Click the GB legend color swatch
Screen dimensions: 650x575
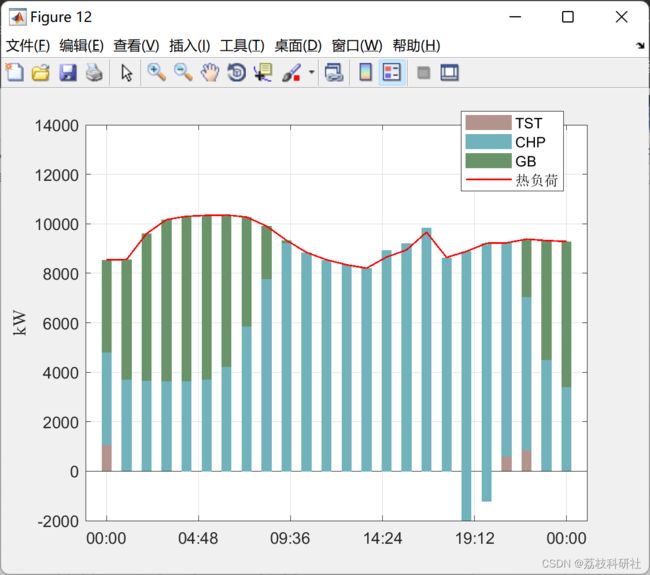click(x=488, y=161)
